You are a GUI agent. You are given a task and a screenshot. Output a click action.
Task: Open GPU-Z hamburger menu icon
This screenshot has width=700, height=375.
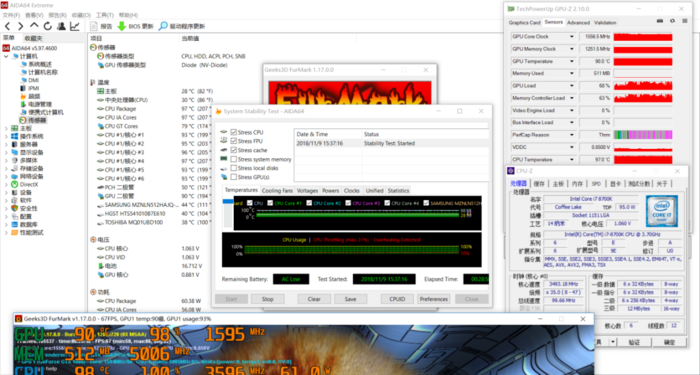685,21
